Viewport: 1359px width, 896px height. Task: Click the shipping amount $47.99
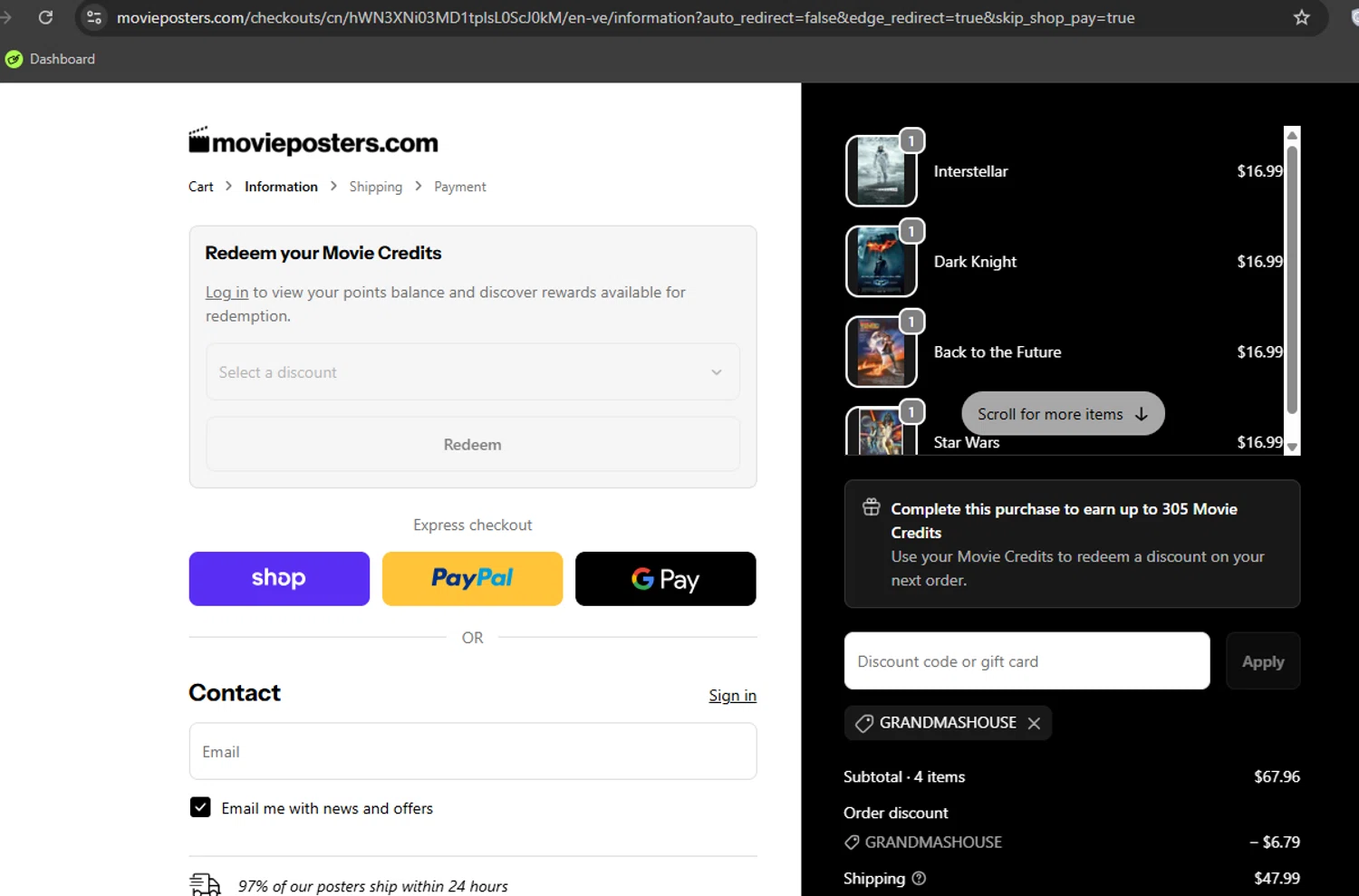click(x=1277, y=878)
